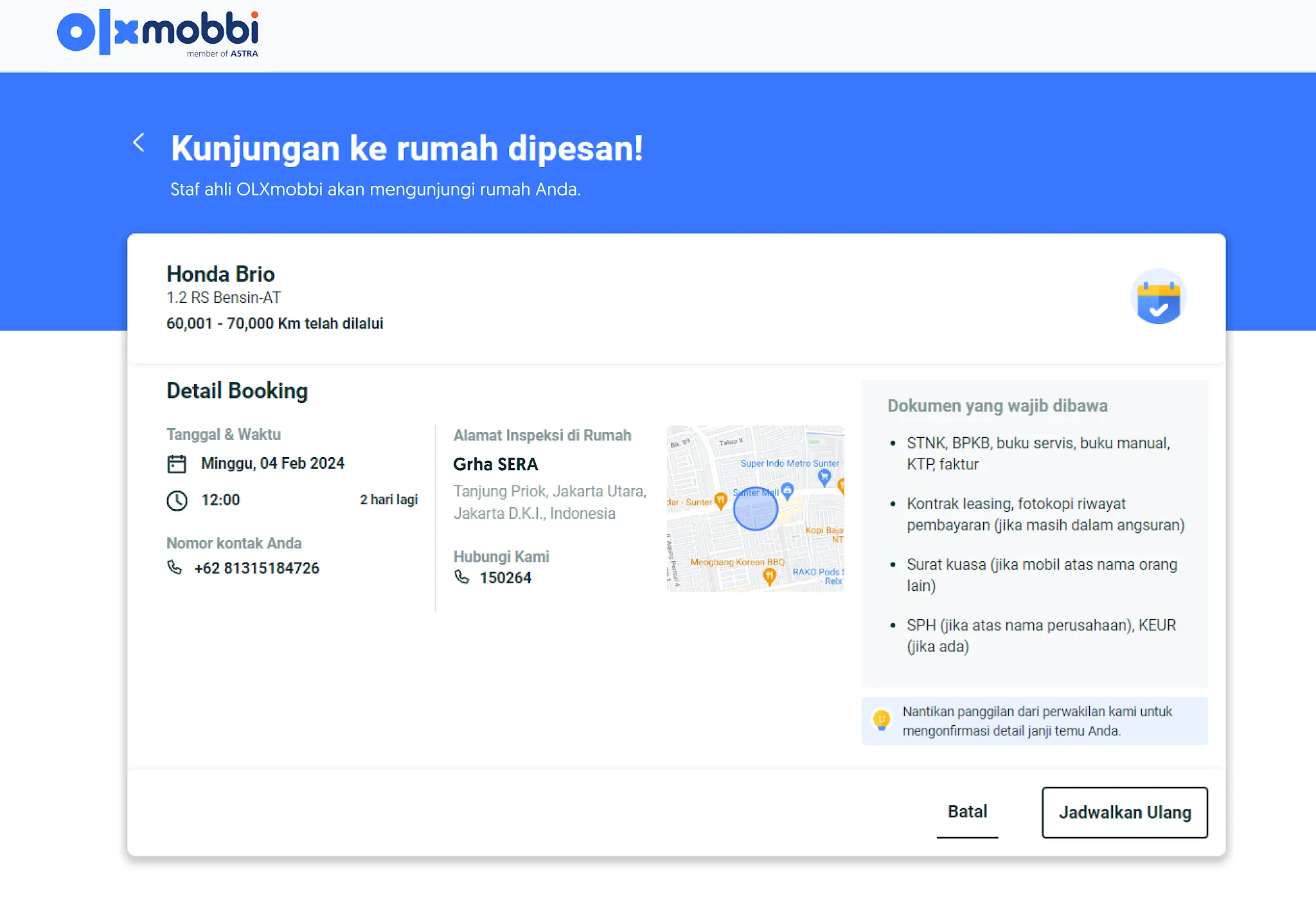Click the OLXmobbi logo
This screenshot has width=1316, height=902.
pos(158,33)
